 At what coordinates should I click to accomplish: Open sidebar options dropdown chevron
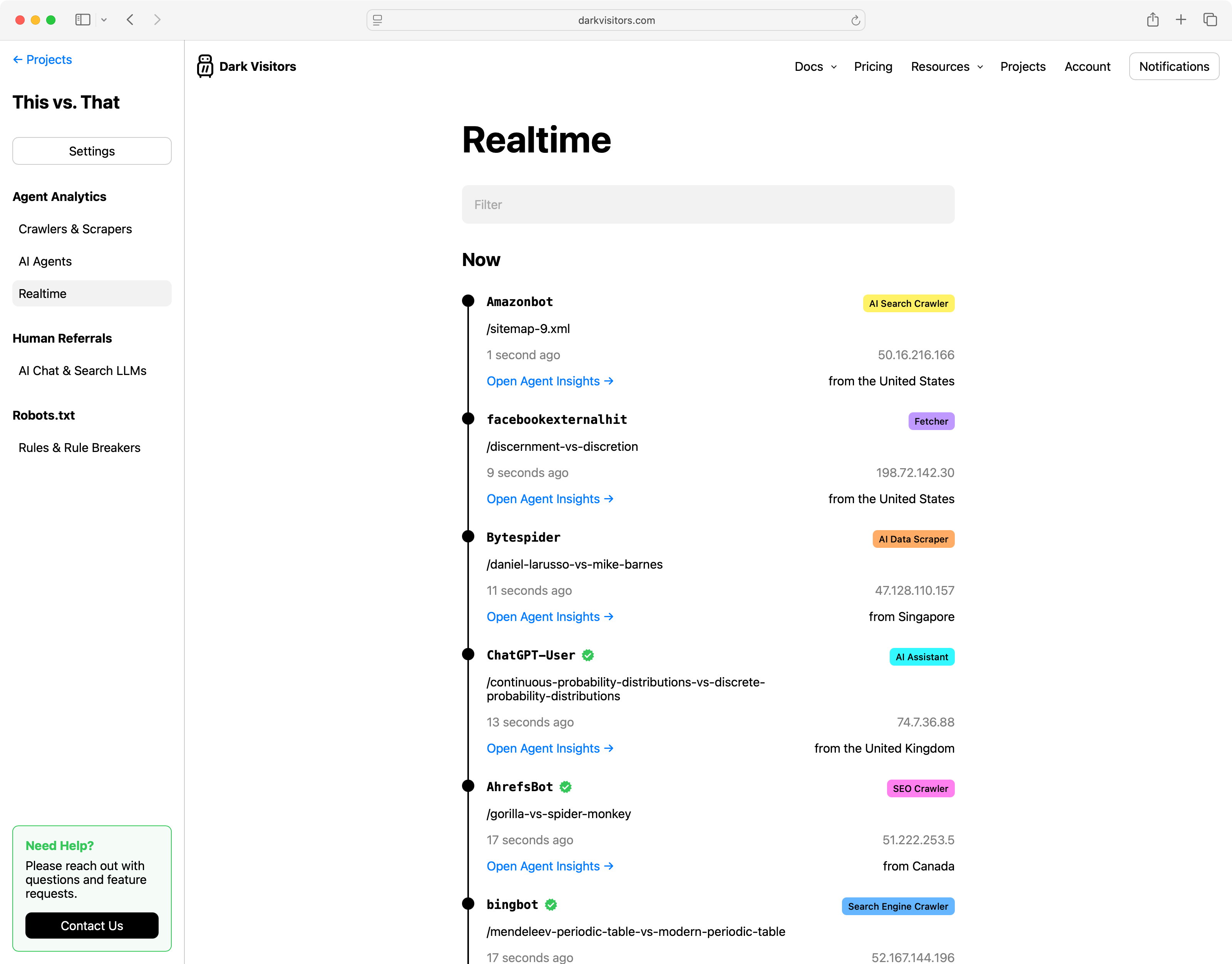[104, 20]
